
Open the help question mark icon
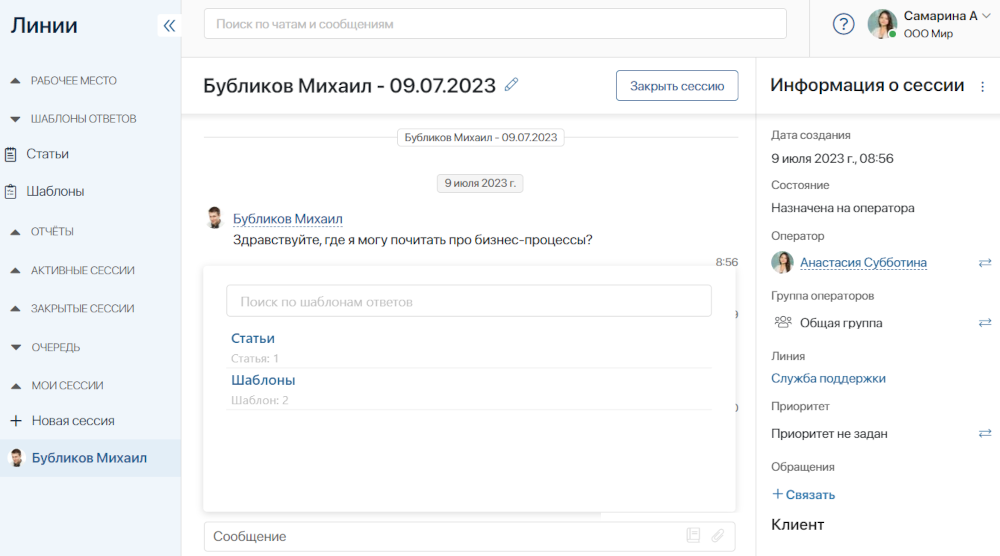point(843,24)
